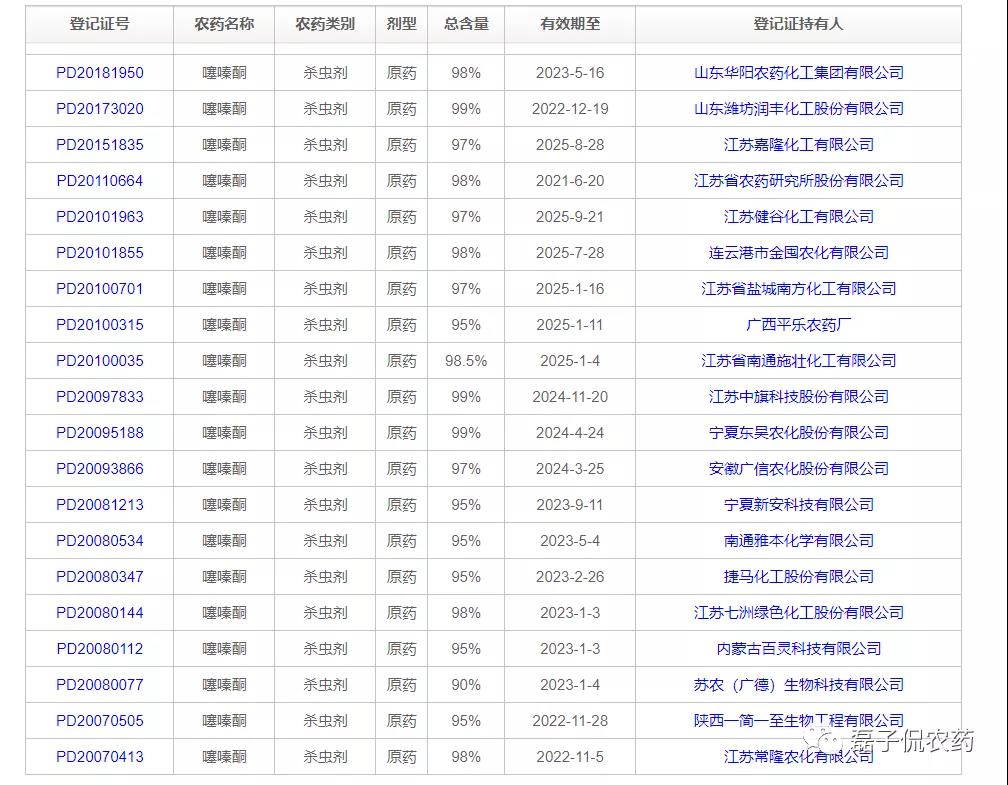The width and height of the screenshot is (1008, 785).
Task: Select expiry date 2025-9-21
Action: [570, 217]
